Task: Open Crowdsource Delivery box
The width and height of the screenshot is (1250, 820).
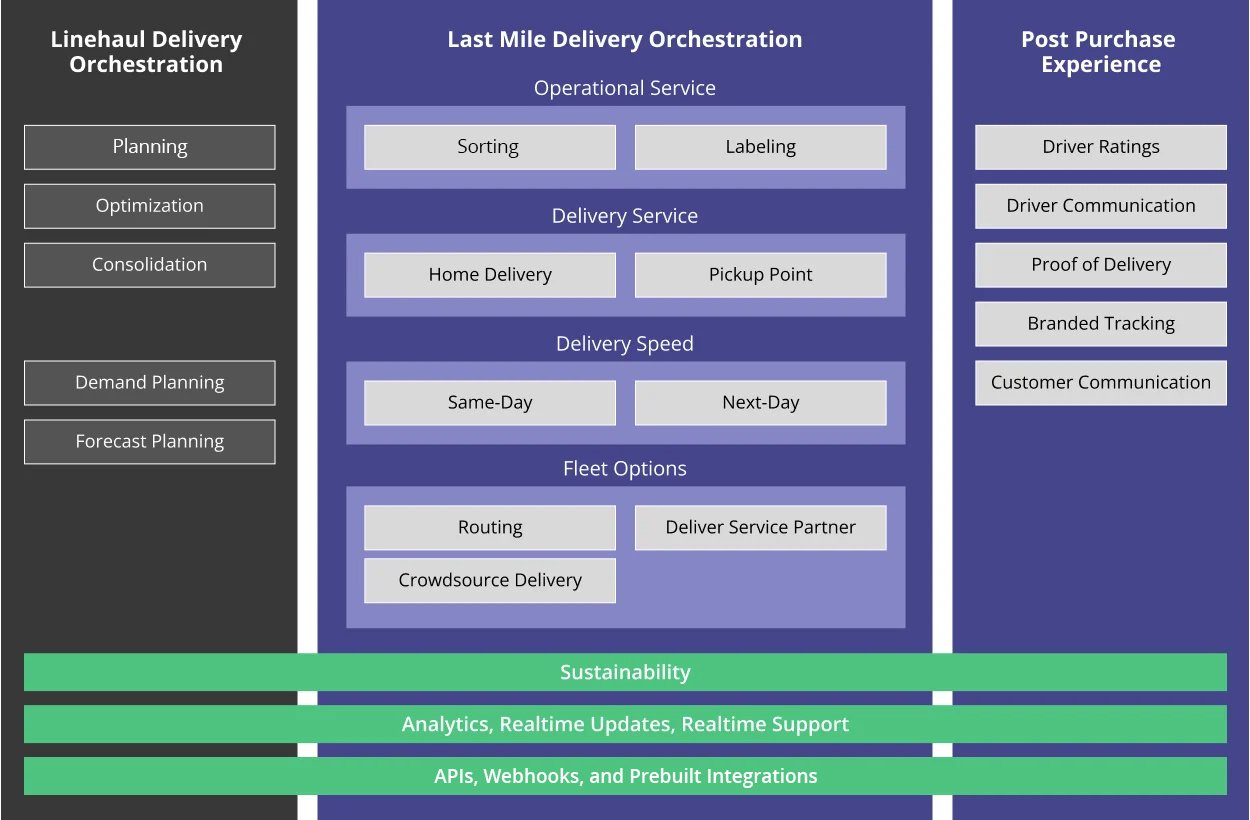Action: [x=489, y=581]
